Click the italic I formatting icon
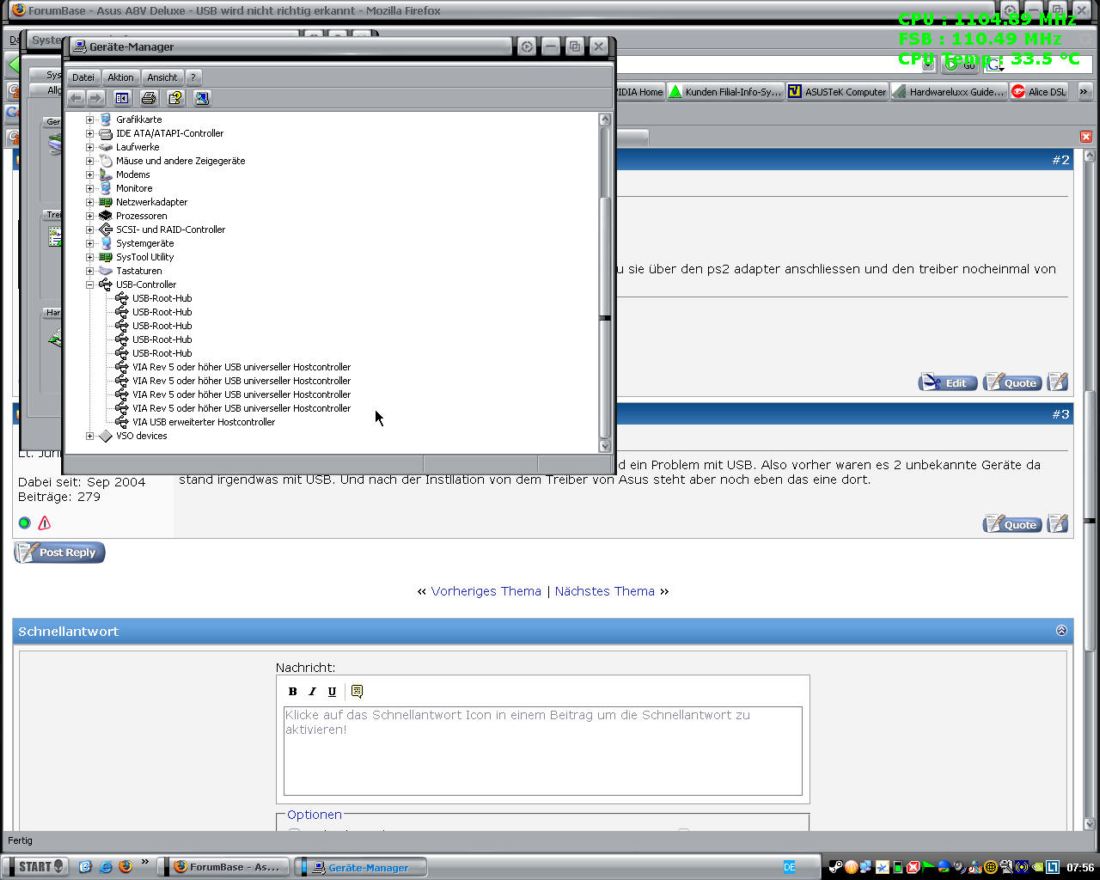This screenshot has width=1100, height=880. pos(312,691)
